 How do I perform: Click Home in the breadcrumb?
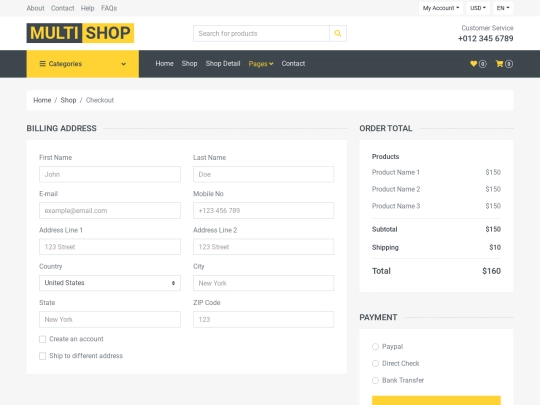[x=42, y=100]
